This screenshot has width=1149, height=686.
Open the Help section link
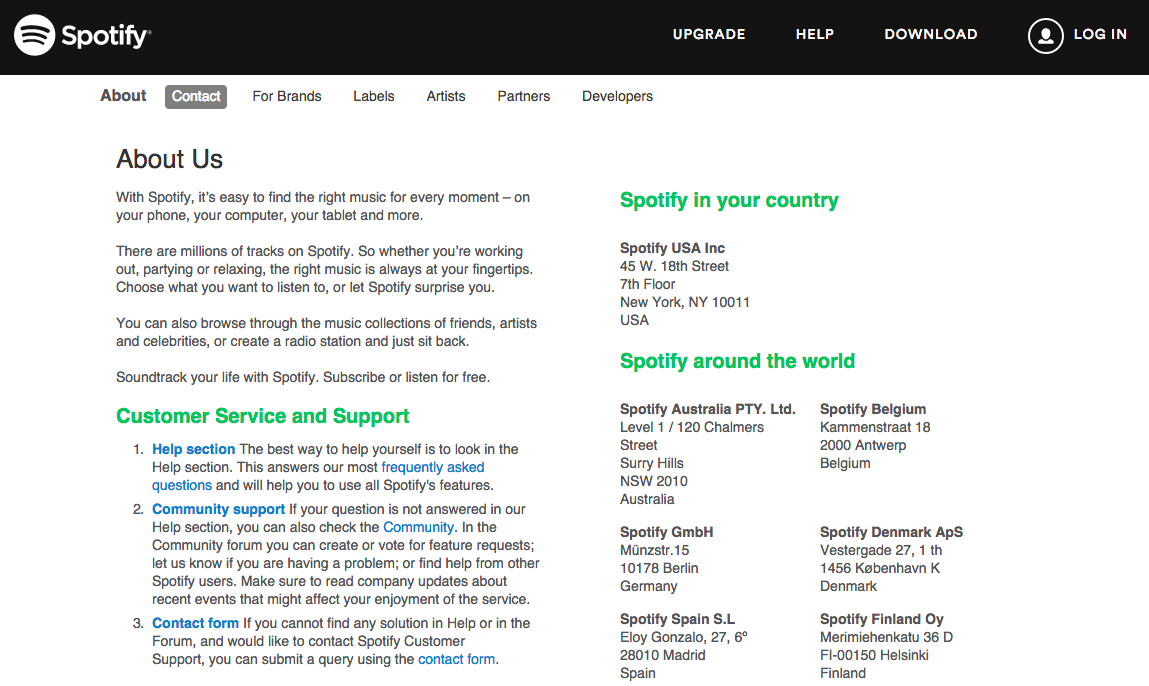(193, 449)
